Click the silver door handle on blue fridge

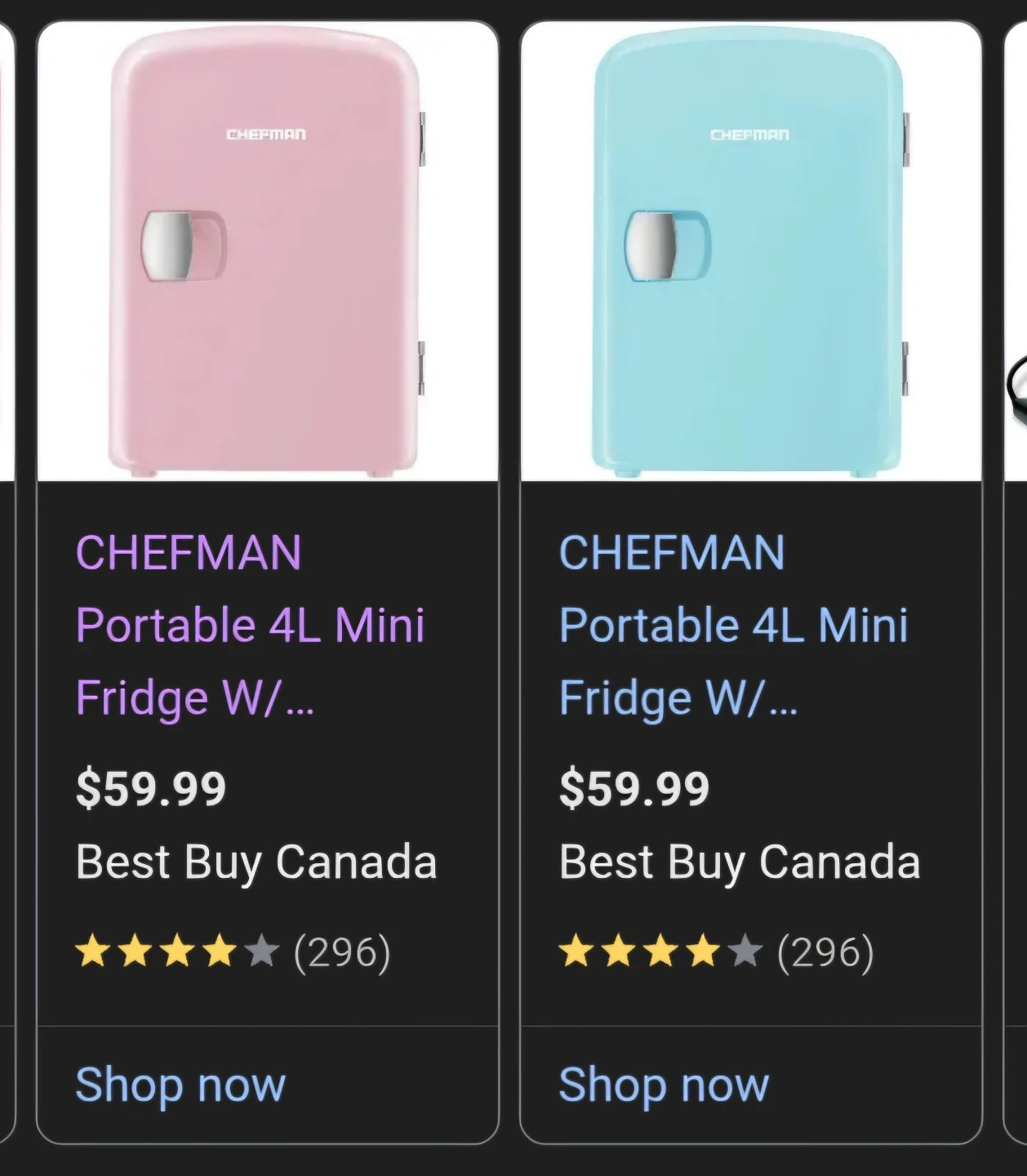click(x=651, y=246)
